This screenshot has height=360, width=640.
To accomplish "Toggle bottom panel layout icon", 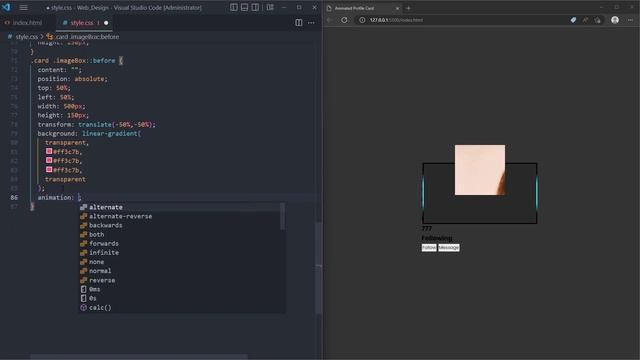I will [244, 7].
